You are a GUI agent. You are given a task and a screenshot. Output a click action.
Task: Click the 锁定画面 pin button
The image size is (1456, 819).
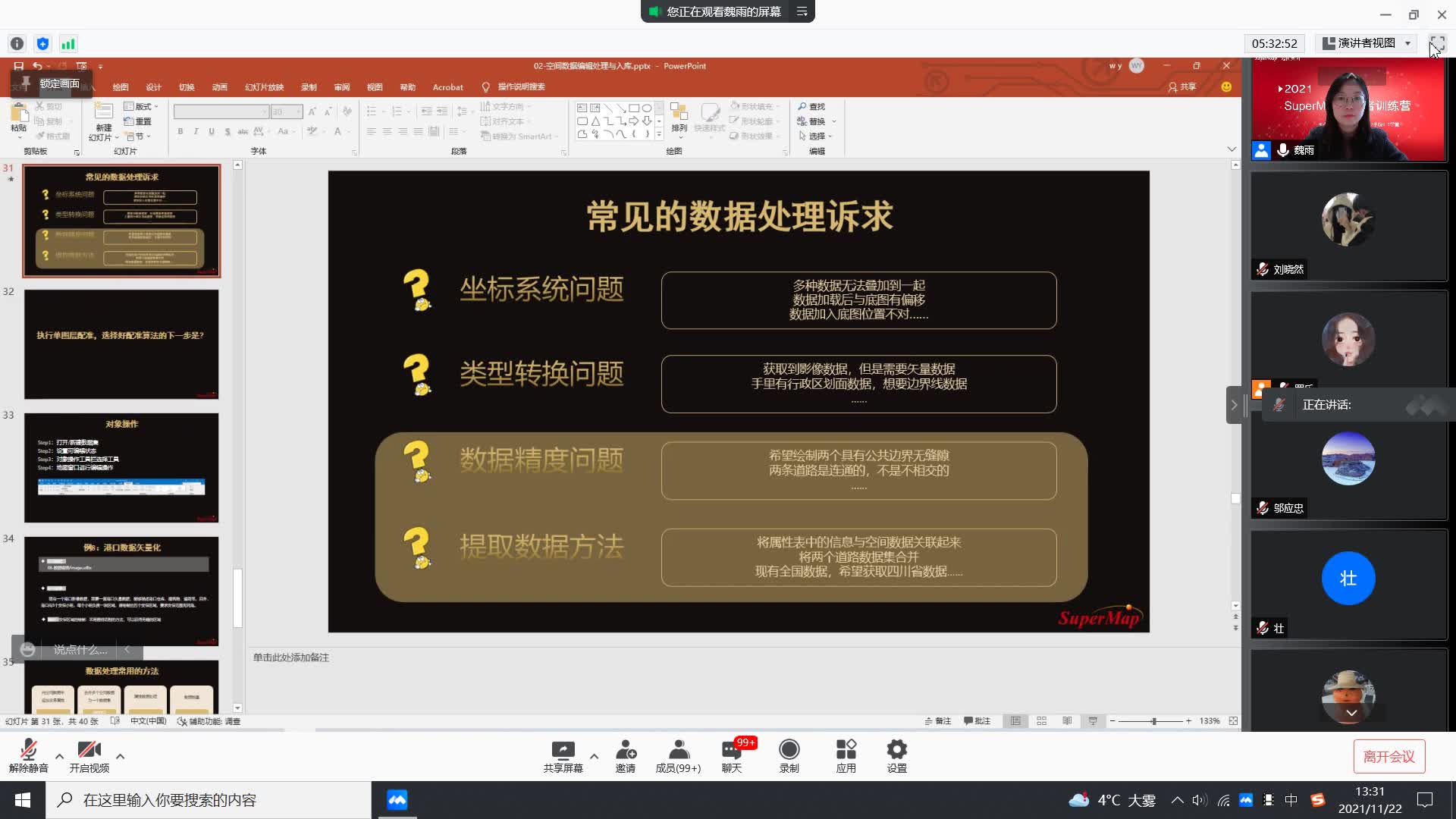51,83
